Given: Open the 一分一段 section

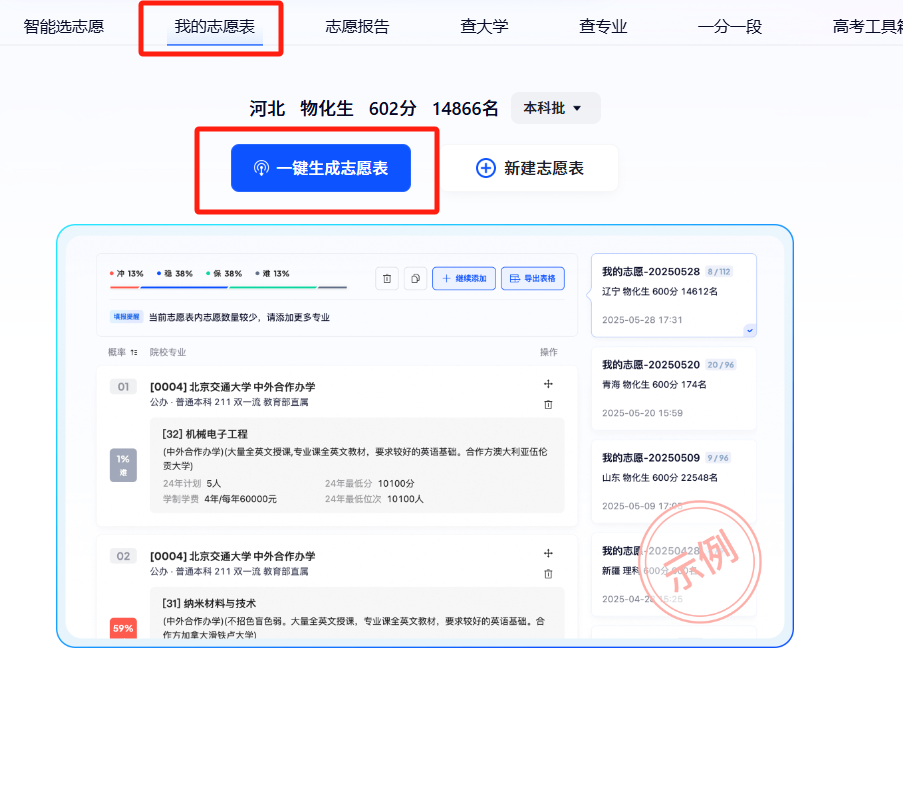Looking at the screenshot, I should [x=730, y=27].
